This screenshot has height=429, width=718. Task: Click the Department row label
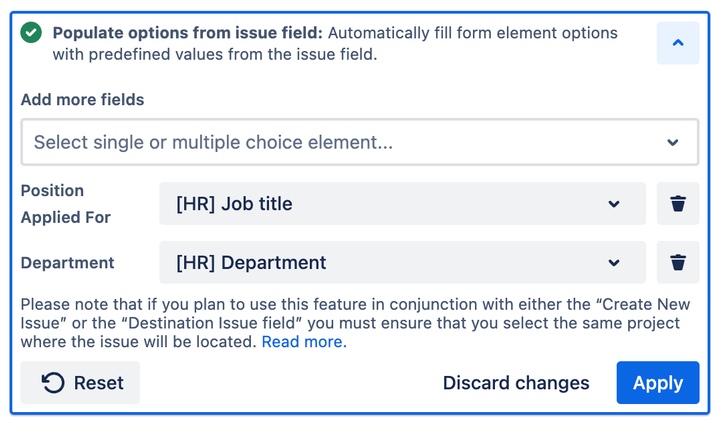coord(67,263)
